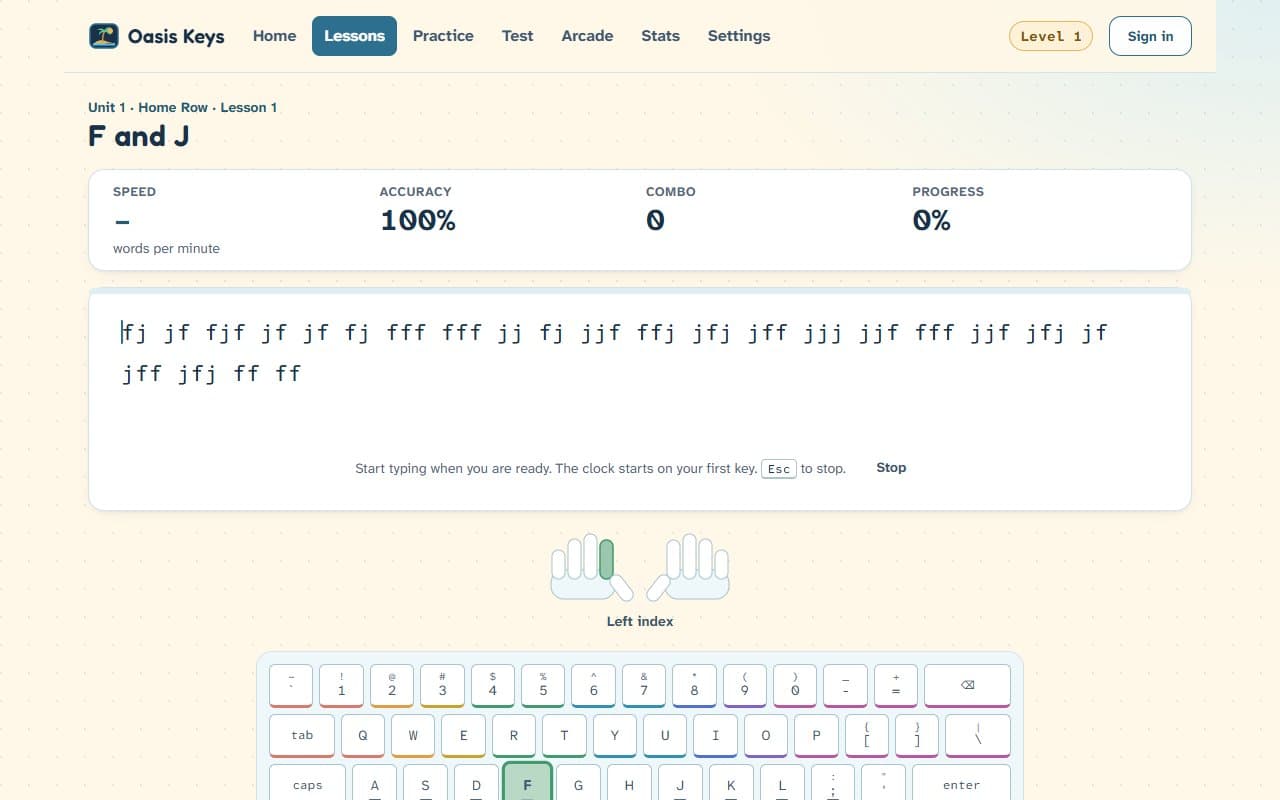This screenshot has width=1280, height=800.
Task: Click the Q key on virtual keyboard
Action: pyautogui.click(x=363, y=735)
